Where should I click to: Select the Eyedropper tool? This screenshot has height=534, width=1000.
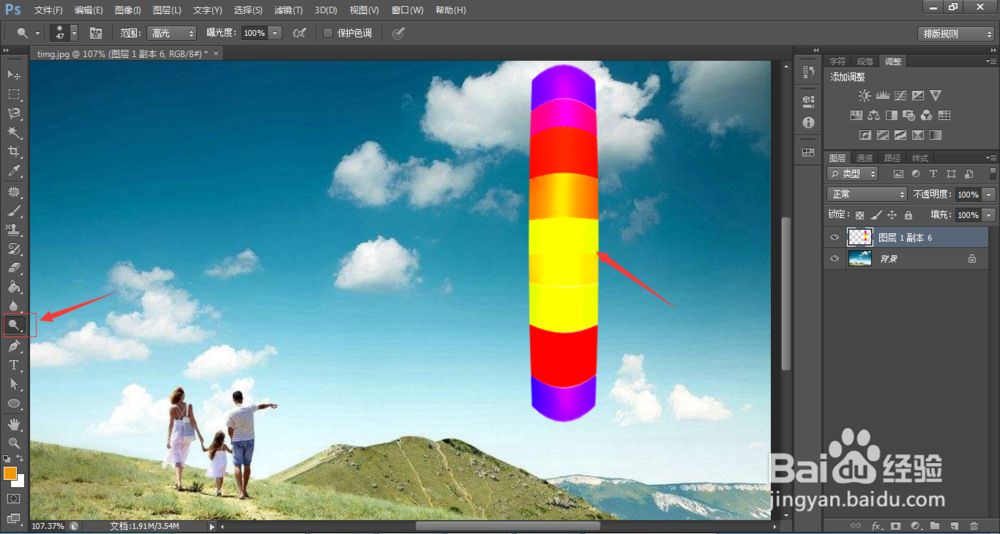point(14,171)
